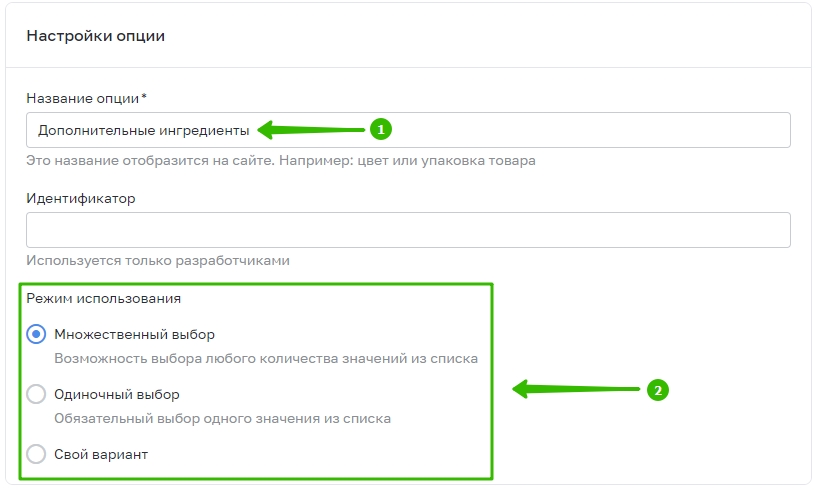The width and height of the screenshot is (819, 490).
Task: Click the green arrow pointing at the option name
Action: pos(311,130)
